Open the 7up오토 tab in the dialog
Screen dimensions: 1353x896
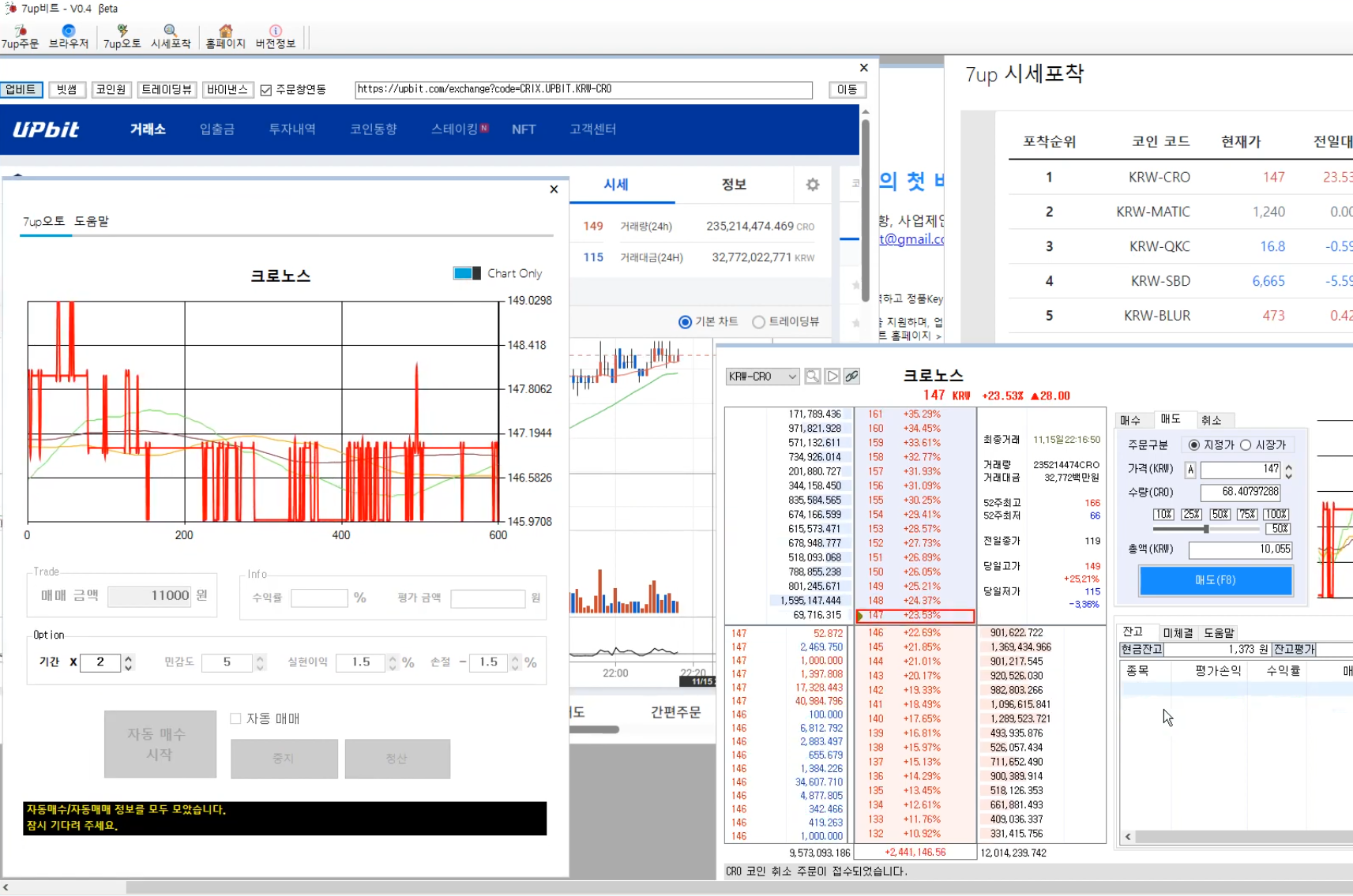coord(44,221)
